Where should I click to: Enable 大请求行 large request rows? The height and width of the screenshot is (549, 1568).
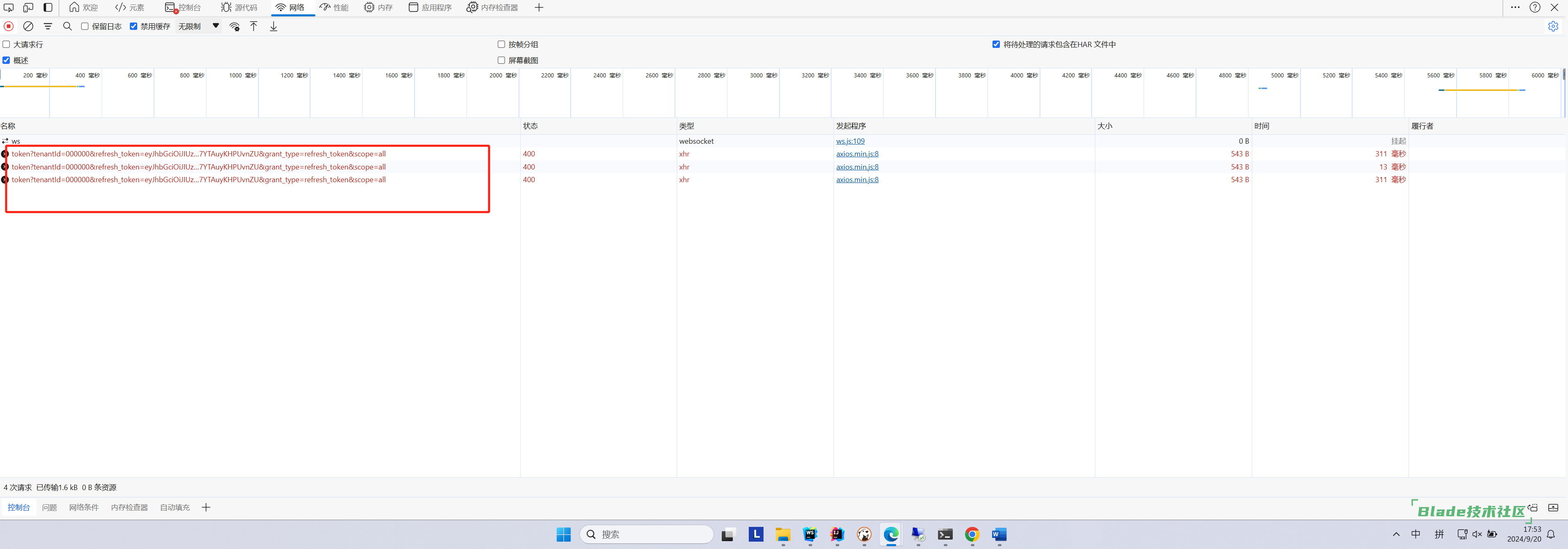pos(6,45)
